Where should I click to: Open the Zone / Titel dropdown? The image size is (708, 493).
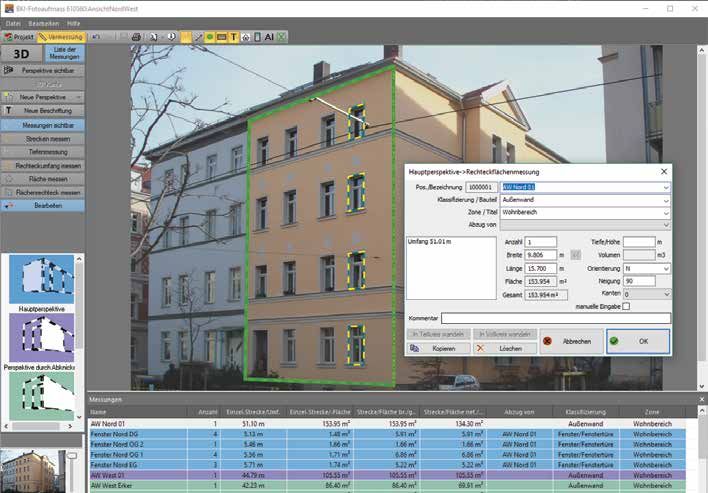[665, 212]
